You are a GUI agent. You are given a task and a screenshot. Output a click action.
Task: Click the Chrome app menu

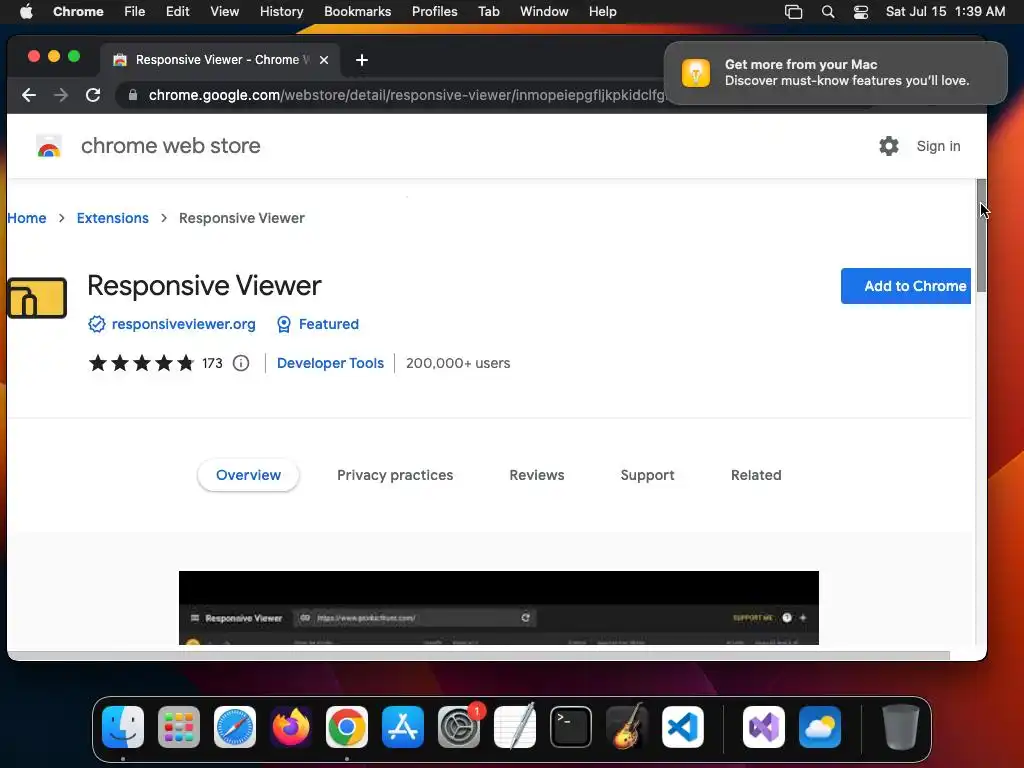coord(78,12)
